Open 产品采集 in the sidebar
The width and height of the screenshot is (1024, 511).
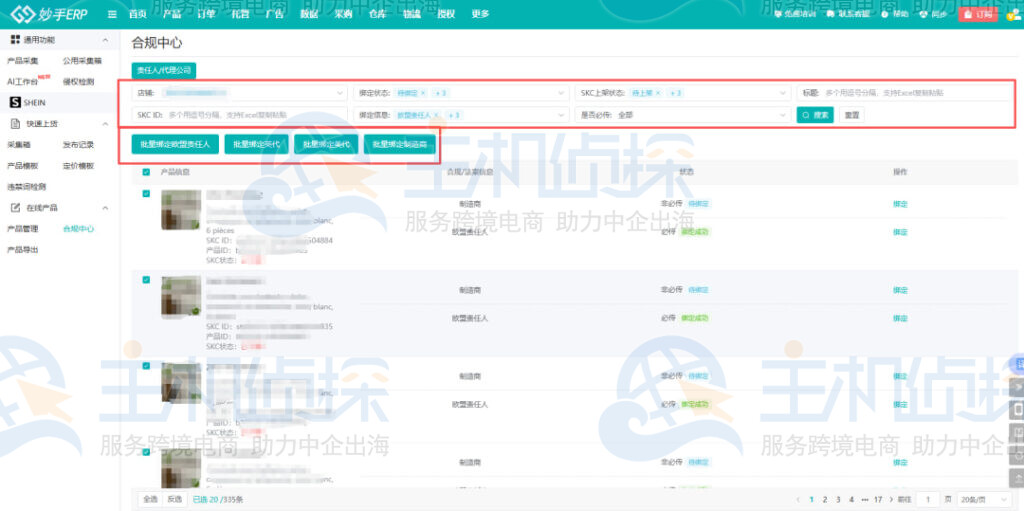tap(22, 61)
